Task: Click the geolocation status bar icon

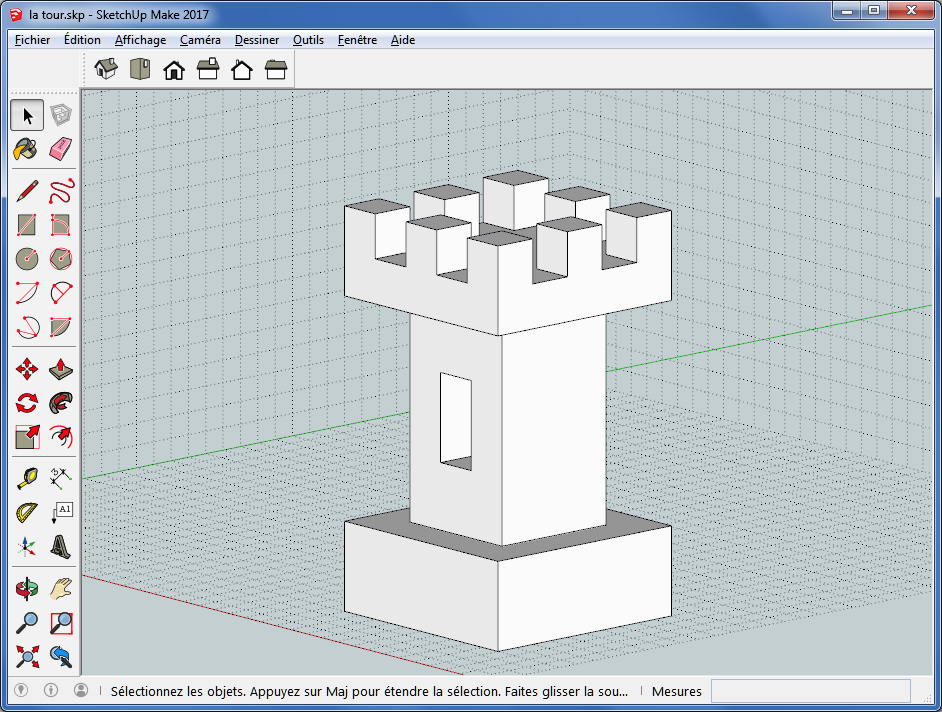Action: point(21,690)
